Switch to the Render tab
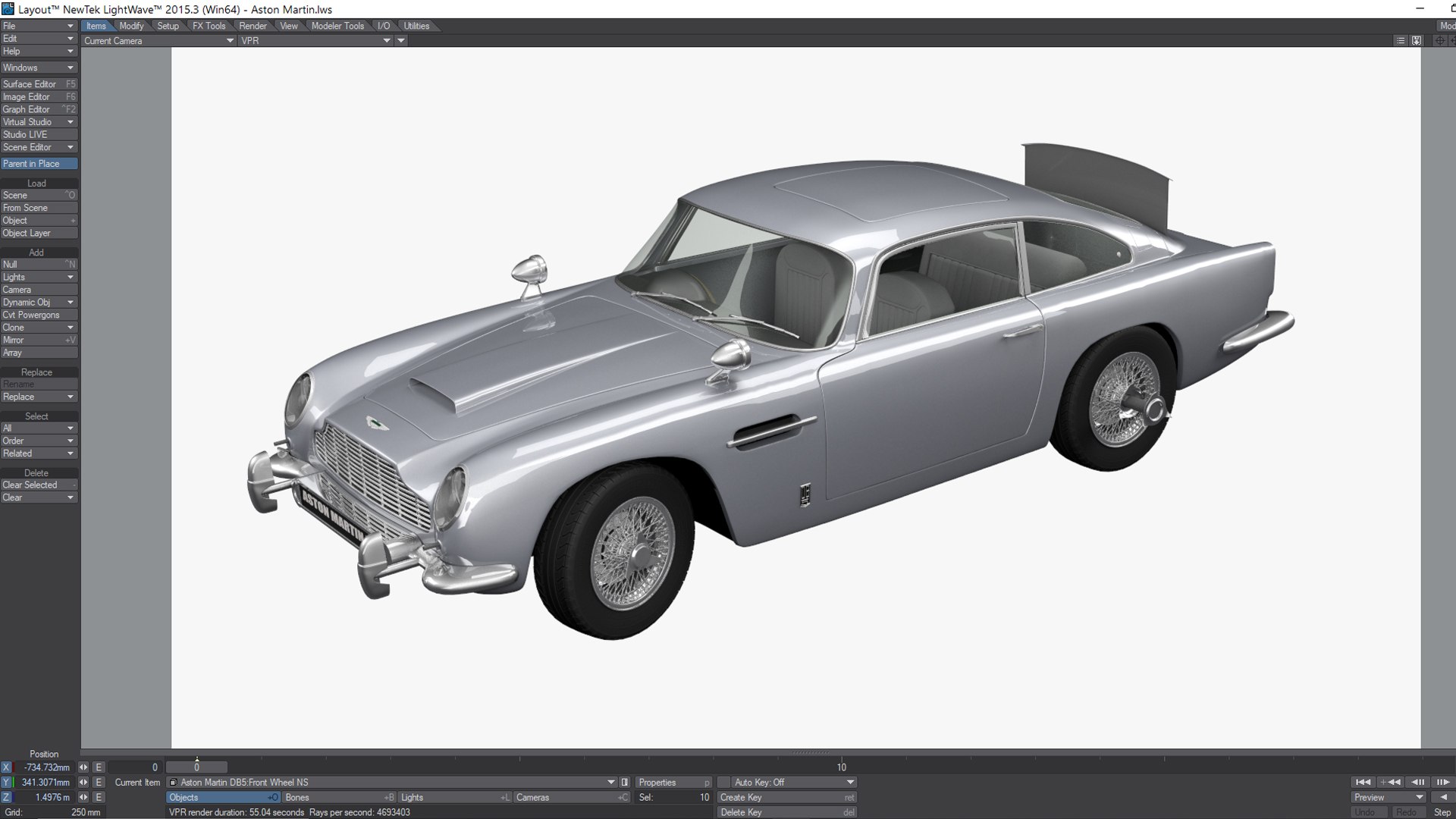The width and height of the screenshot is (1456, 819). pyautogui.click(x=253, y=26)
